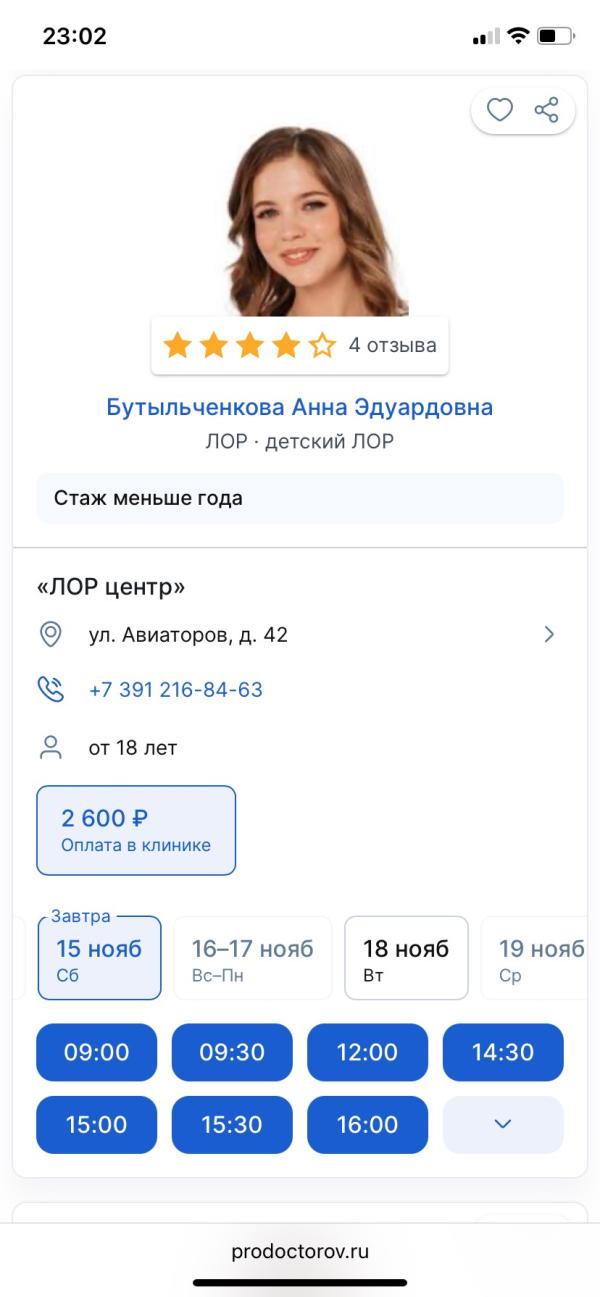Expand more available time slots

coord(503,1125)
